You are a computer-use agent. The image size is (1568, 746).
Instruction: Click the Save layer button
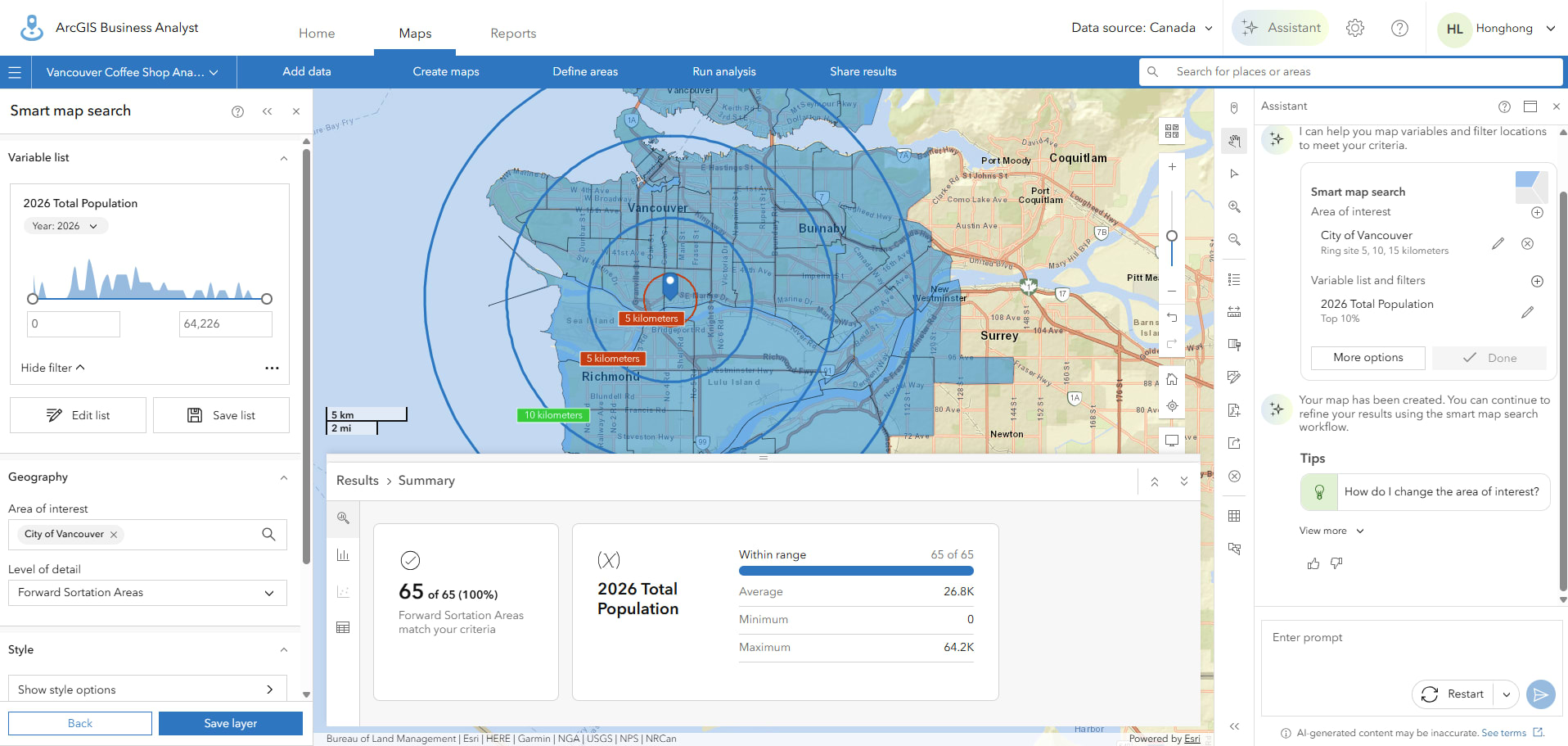(x=231, y=723)
